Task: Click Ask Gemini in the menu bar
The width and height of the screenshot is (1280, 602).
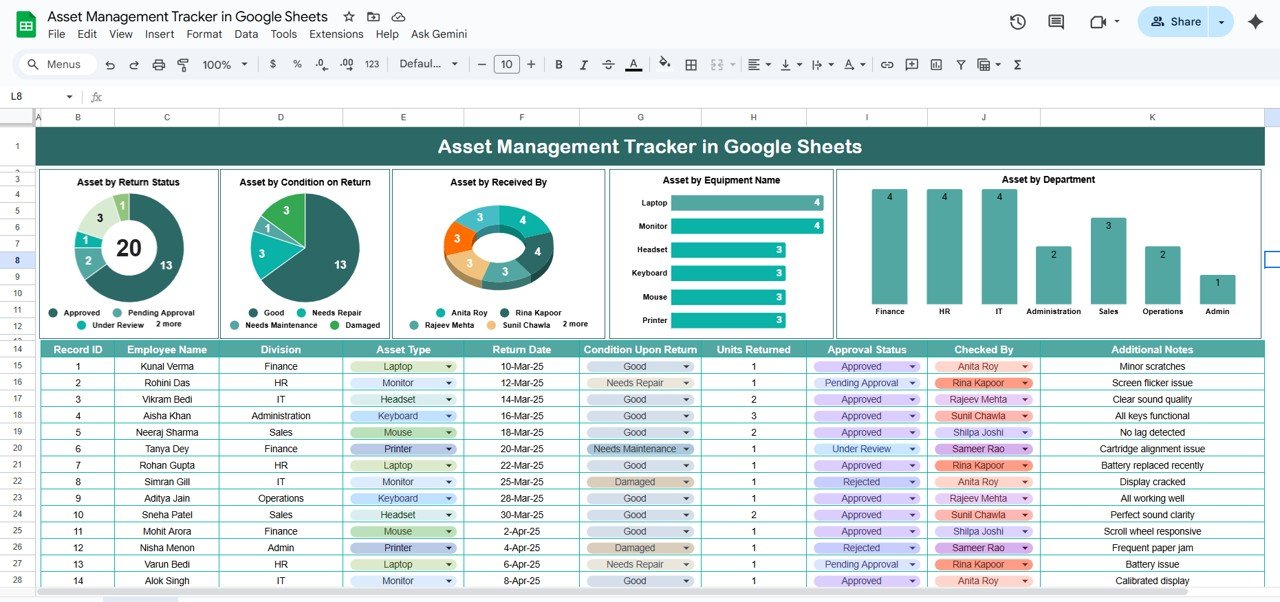Action: [439, 33]
